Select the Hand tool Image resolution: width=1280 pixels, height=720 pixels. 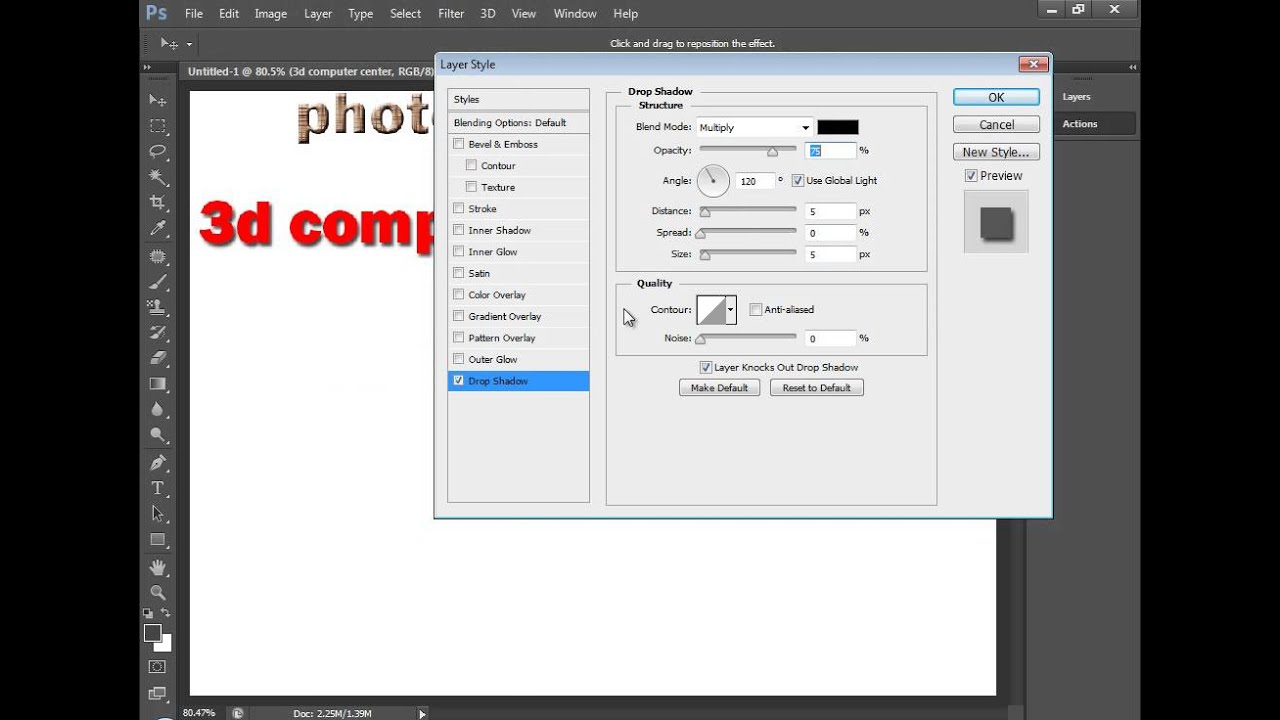(158, 567)
